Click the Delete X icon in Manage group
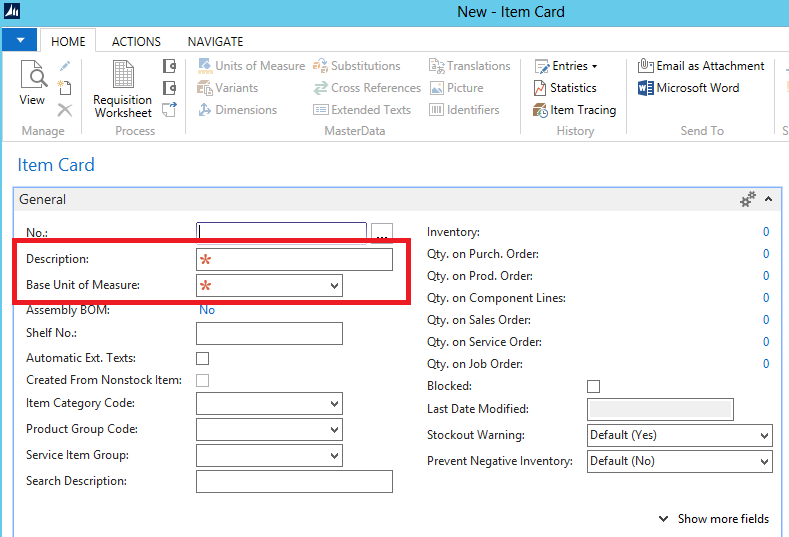This screenshot has height=537, width=789. 64,110
